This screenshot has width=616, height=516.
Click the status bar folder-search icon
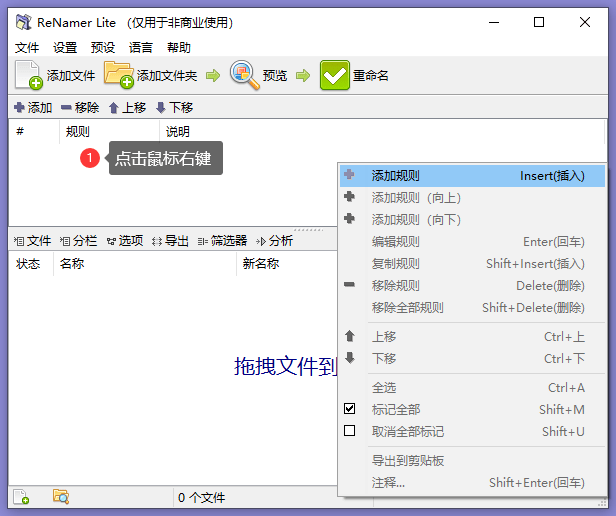(61, 497)
